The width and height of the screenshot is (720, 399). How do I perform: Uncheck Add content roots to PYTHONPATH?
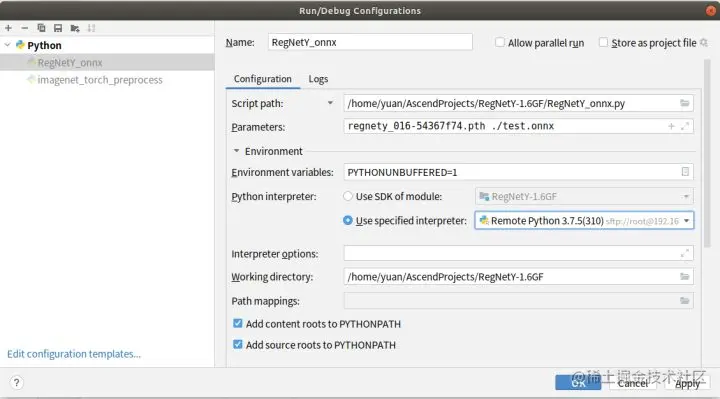237,323
